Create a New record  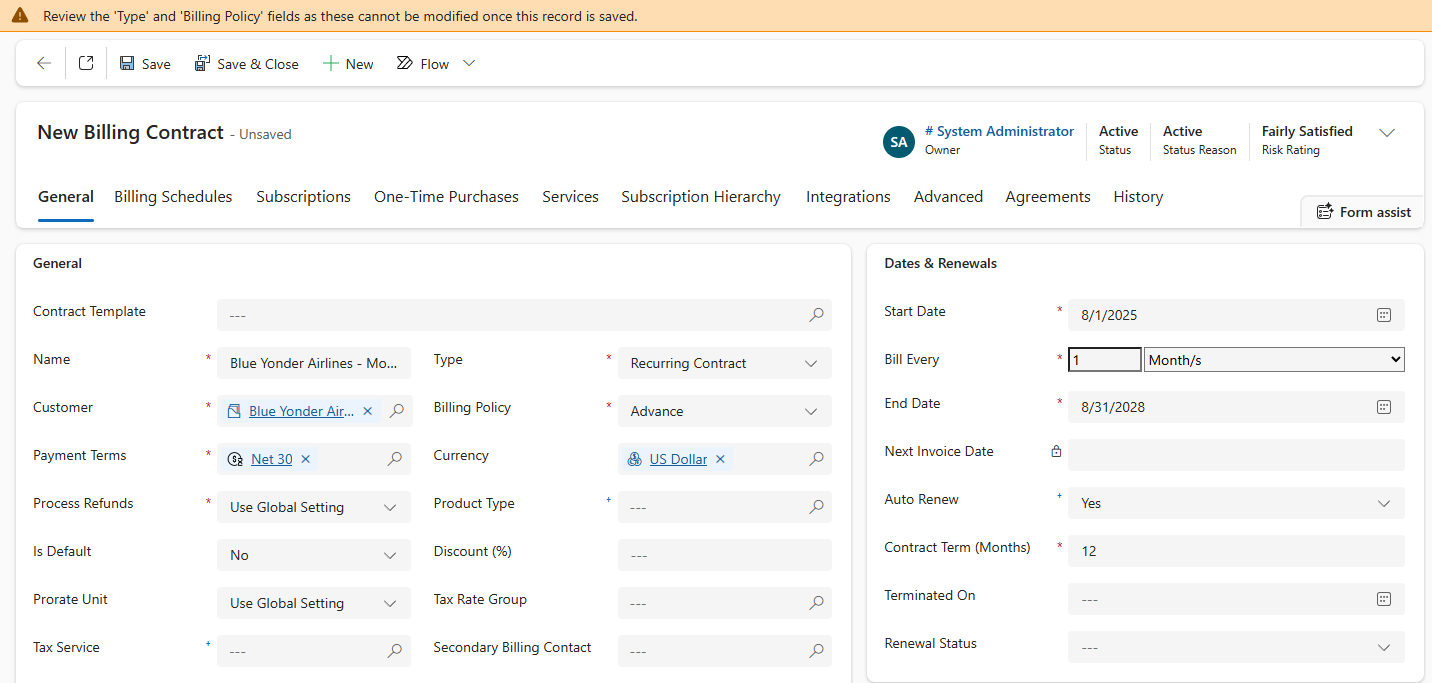(x=348, y=63)
